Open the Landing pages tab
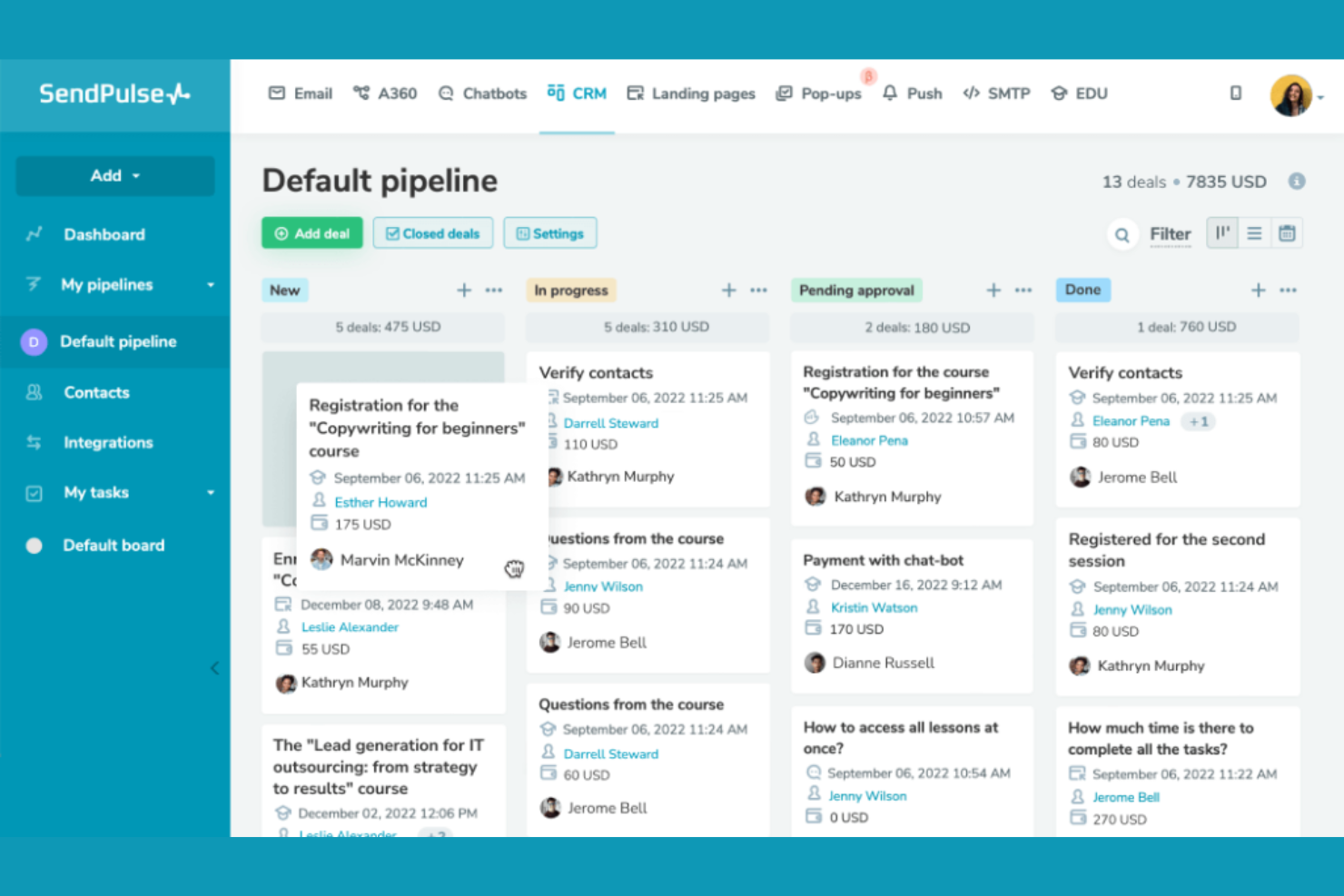Viewport: 1344px width, 896px height. (x=691, y=94)
